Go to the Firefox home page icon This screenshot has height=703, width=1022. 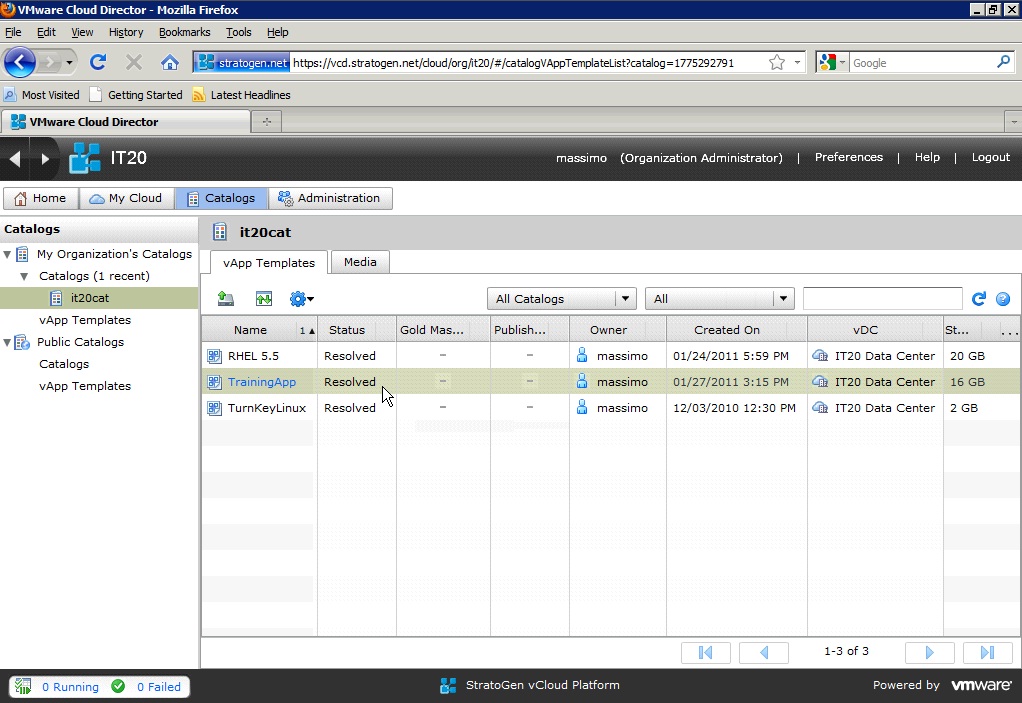170,63
